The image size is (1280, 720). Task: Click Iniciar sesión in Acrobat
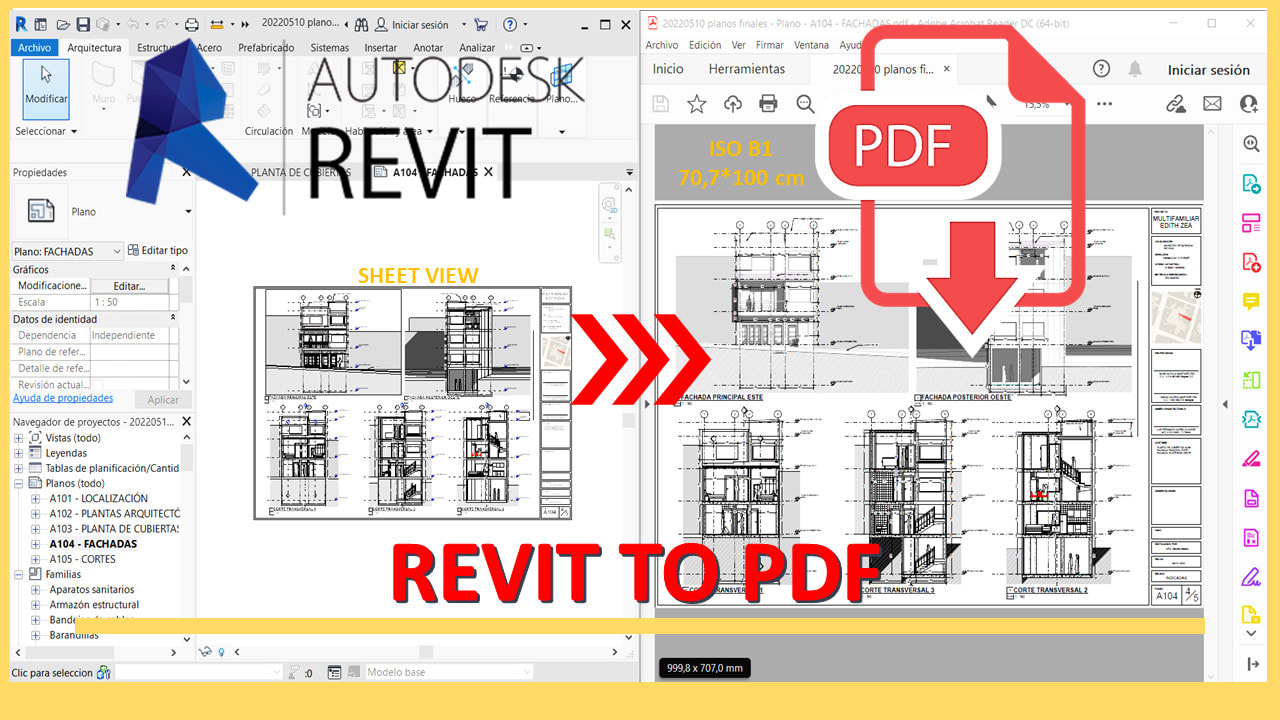[1208, 70]
